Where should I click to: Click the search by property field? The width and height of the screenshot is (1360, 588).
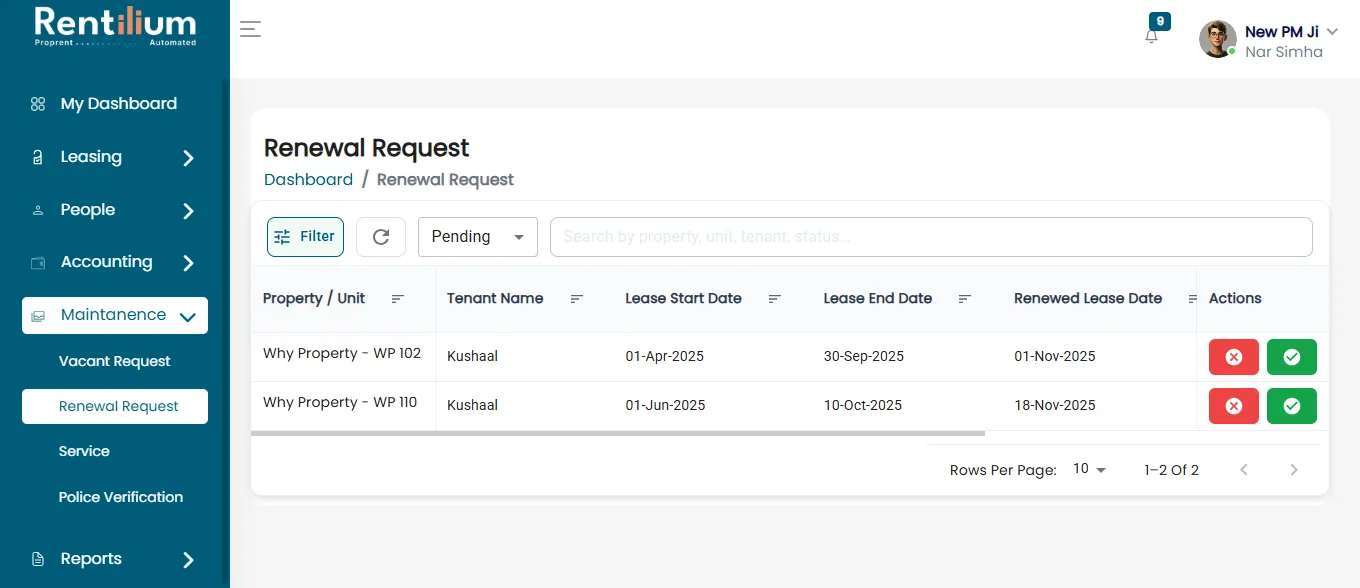(931, 237)
